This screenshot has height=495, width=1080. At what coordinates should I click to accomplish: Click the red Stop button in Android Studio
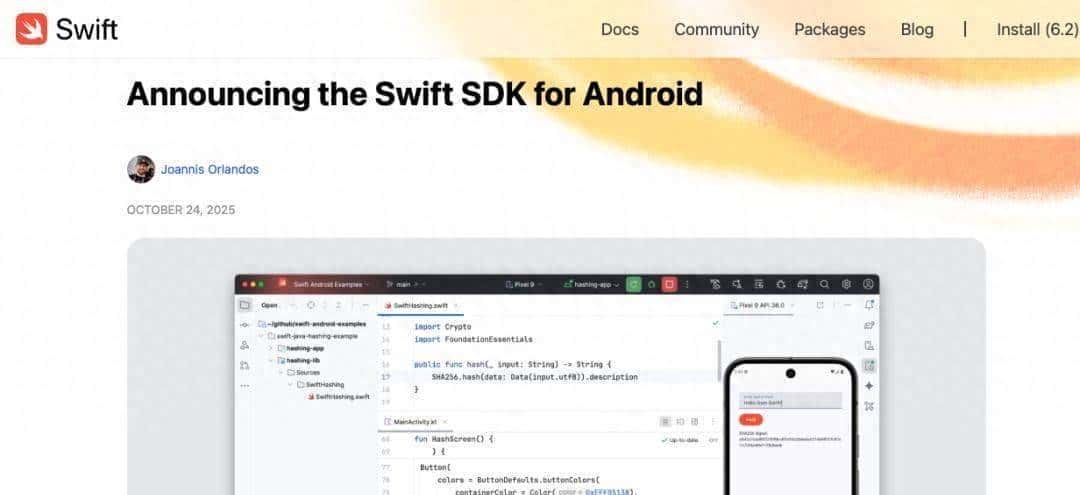(x=668, y=284)
